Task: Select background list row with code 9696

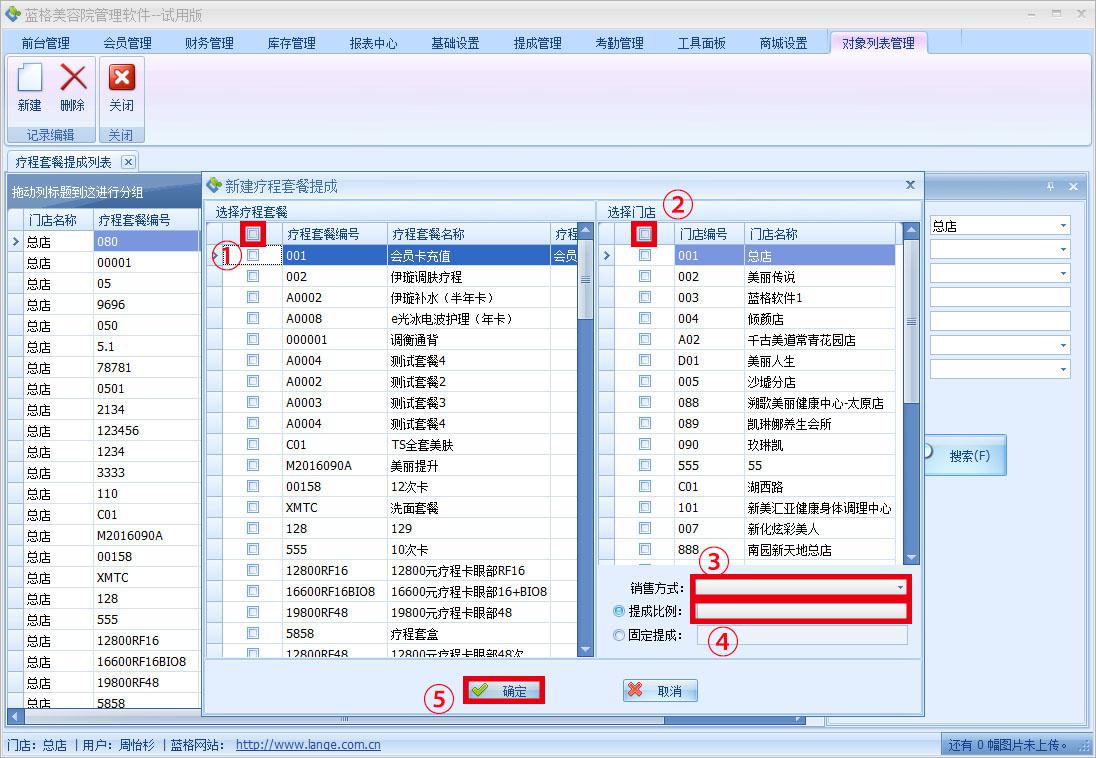Action: click(x=104, y=304)
